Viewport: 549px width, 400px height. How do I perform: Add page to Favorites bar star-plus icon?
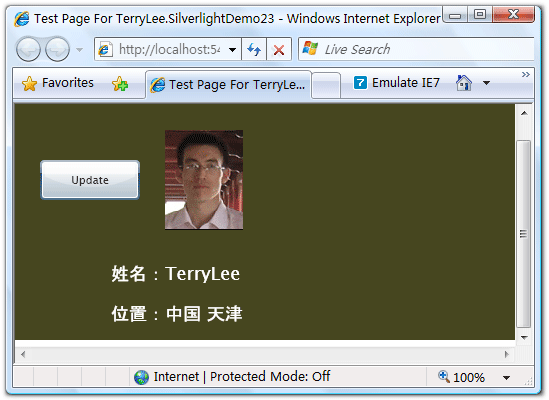pos(120,84)
